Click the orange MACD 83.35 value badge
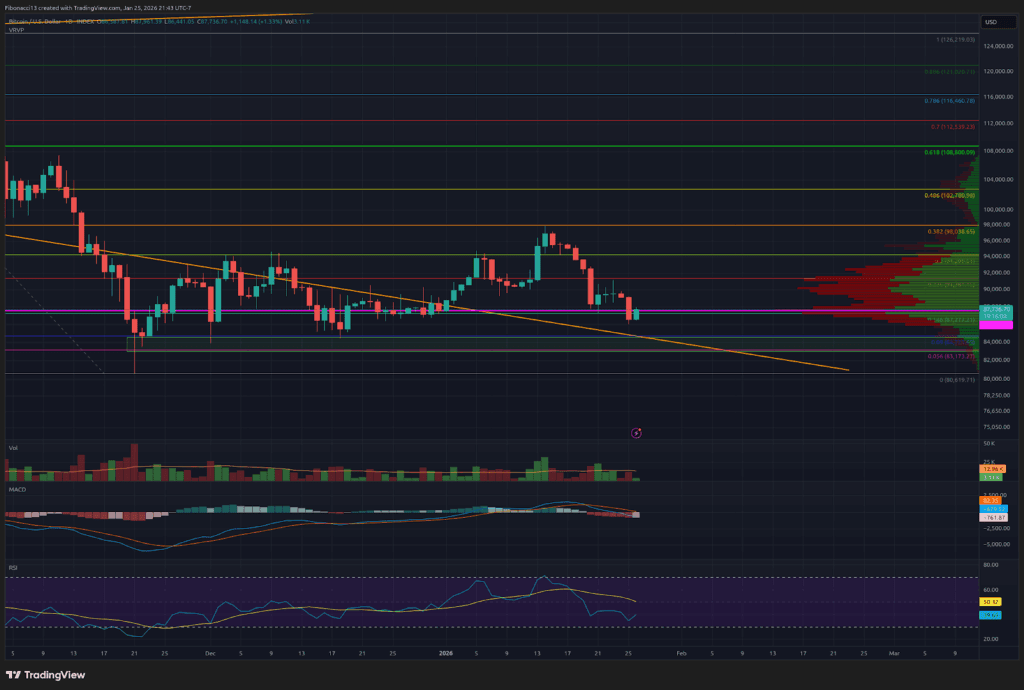1024x690 pixels. tap(990, 500)
